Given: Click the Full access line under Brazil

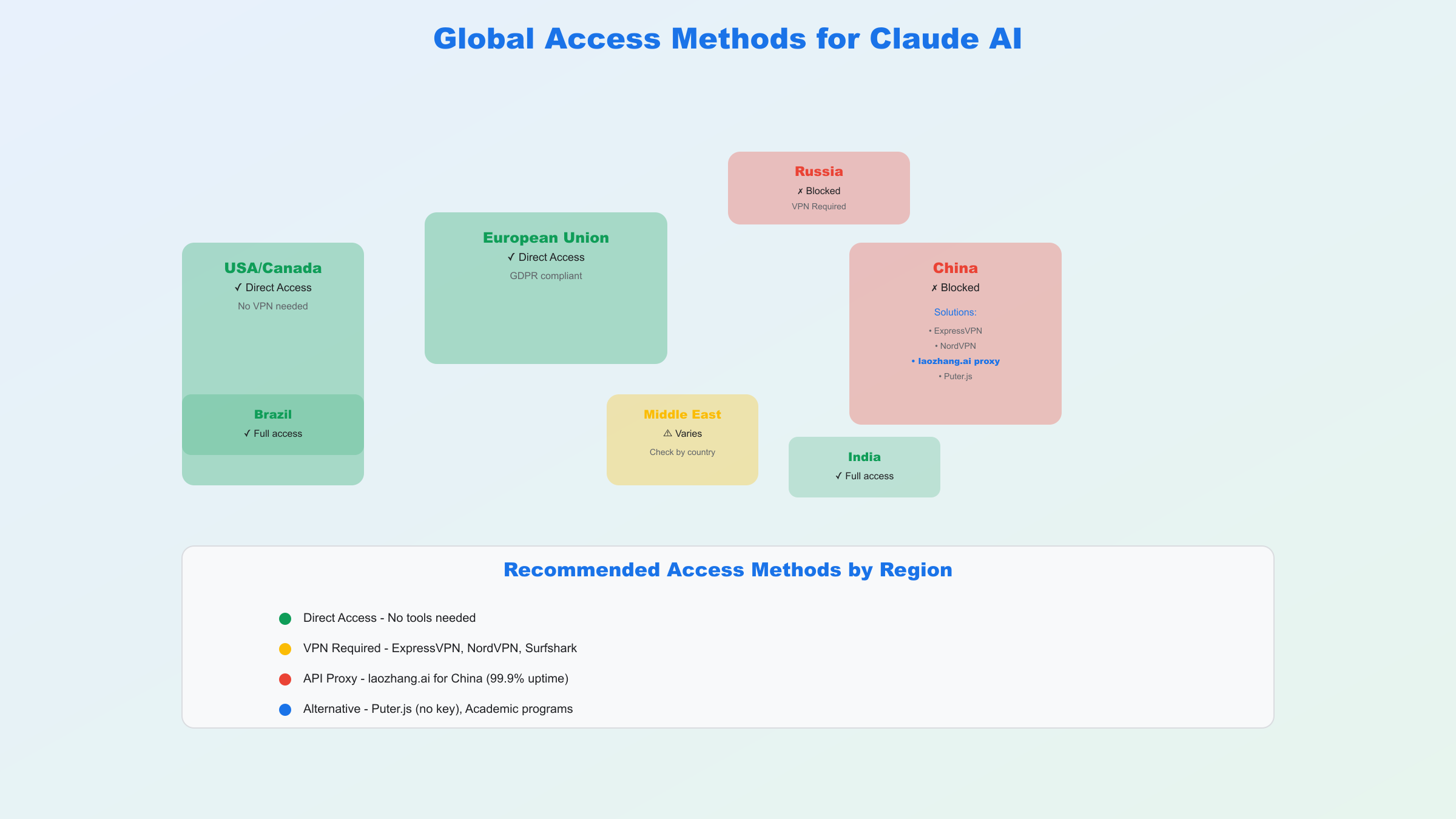Looking at the screenshot, I should [x=273, y=434].
